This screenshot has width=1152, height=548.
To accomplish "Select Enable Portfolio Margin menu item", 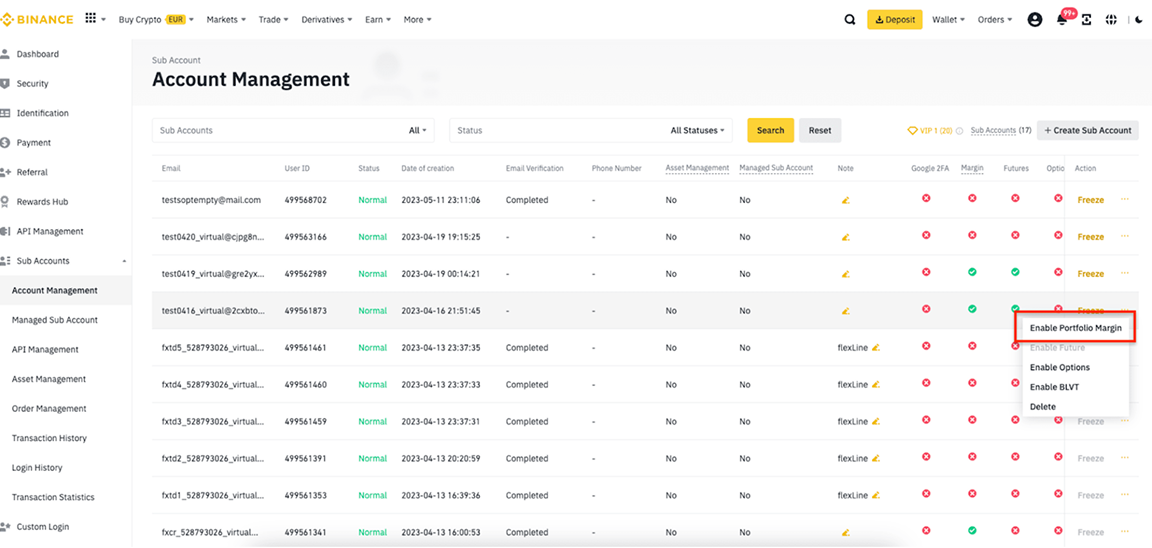I will pos(1076,328).
